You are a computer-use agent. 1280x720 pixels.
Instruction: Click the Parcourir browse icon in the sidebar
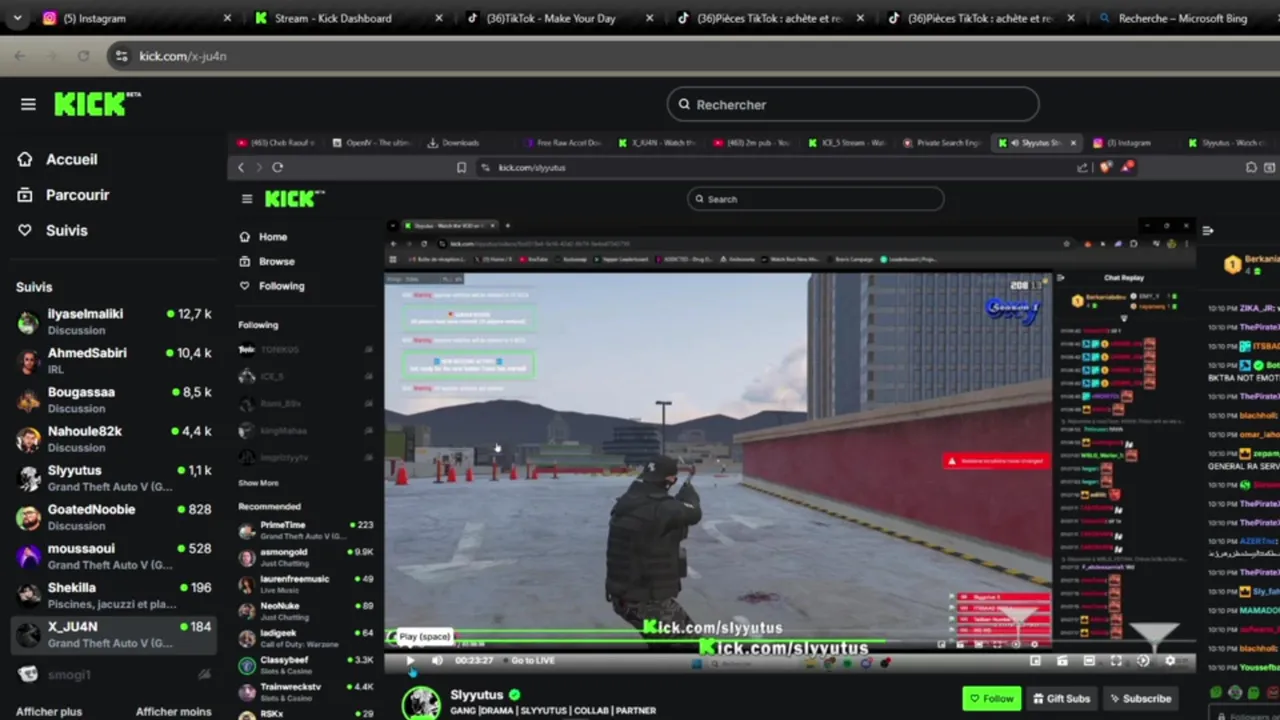tap(25, 195)
